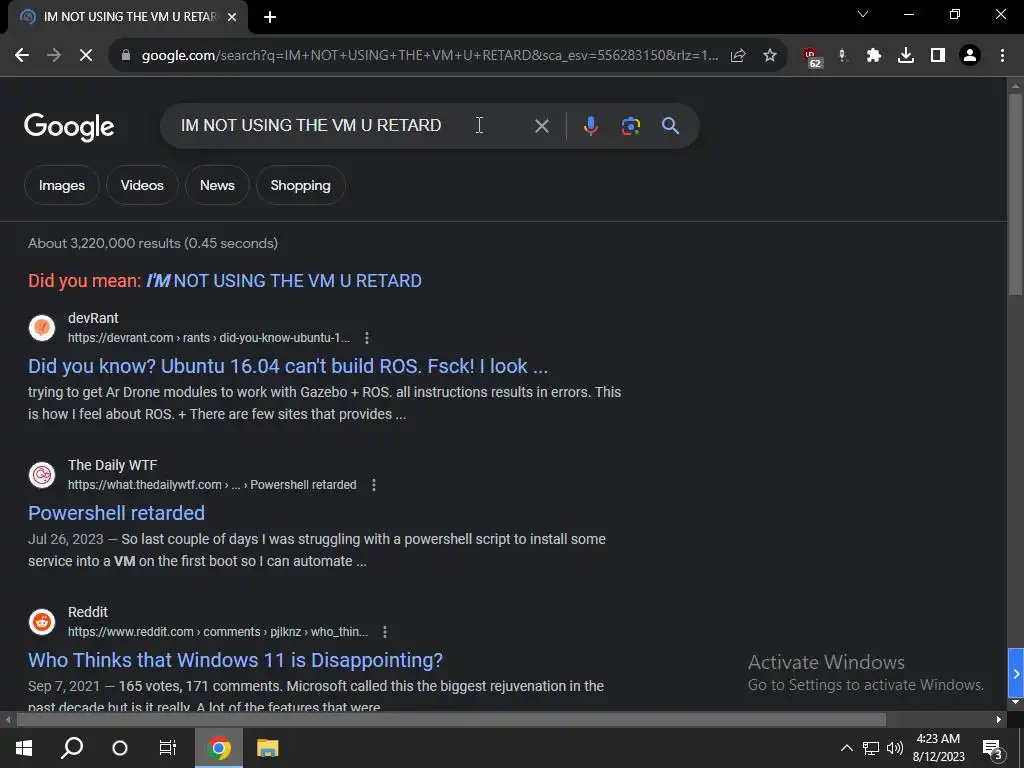Image resolution: width=1024 pixels, height=768 pixels.
Task: Open Who Thinks Windows 11 is Disappointing result
Action: tap(235, 660)
